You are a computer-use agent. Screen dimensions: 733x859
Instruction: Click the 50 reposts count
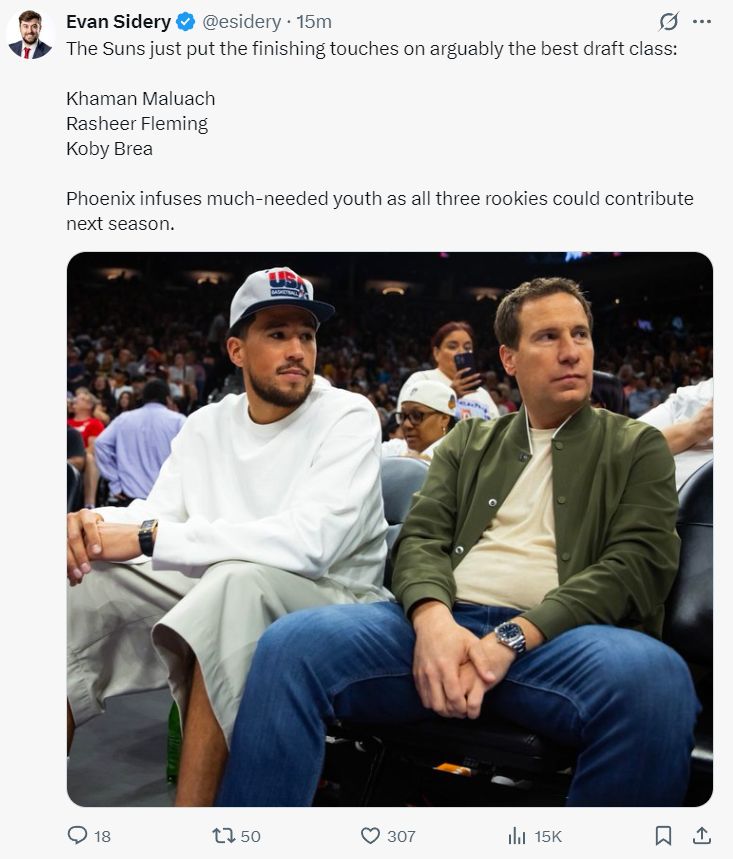point(250,836)
